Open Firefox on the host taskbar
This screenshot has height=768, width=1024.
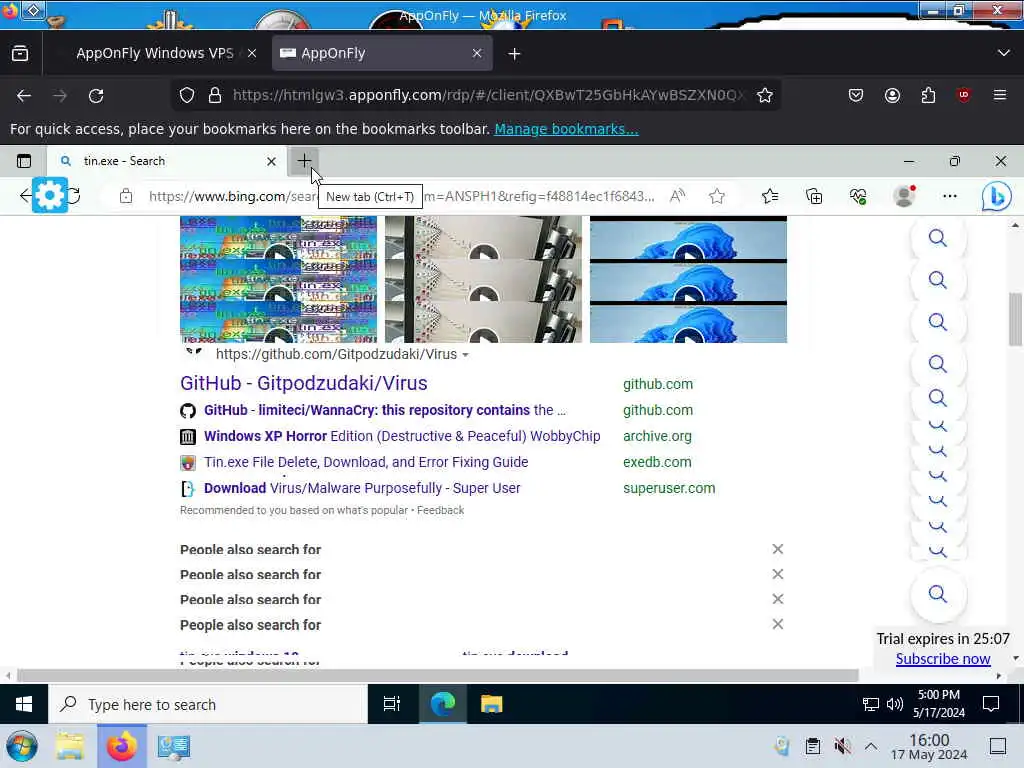click(x=121, y=746)
